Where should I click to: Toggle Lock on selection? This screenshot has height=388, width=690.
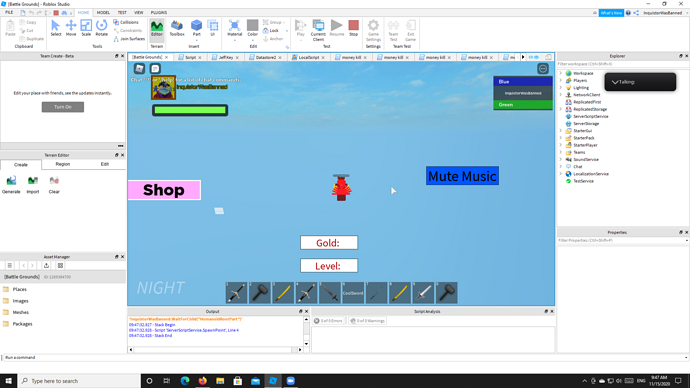tap(271, 30)
